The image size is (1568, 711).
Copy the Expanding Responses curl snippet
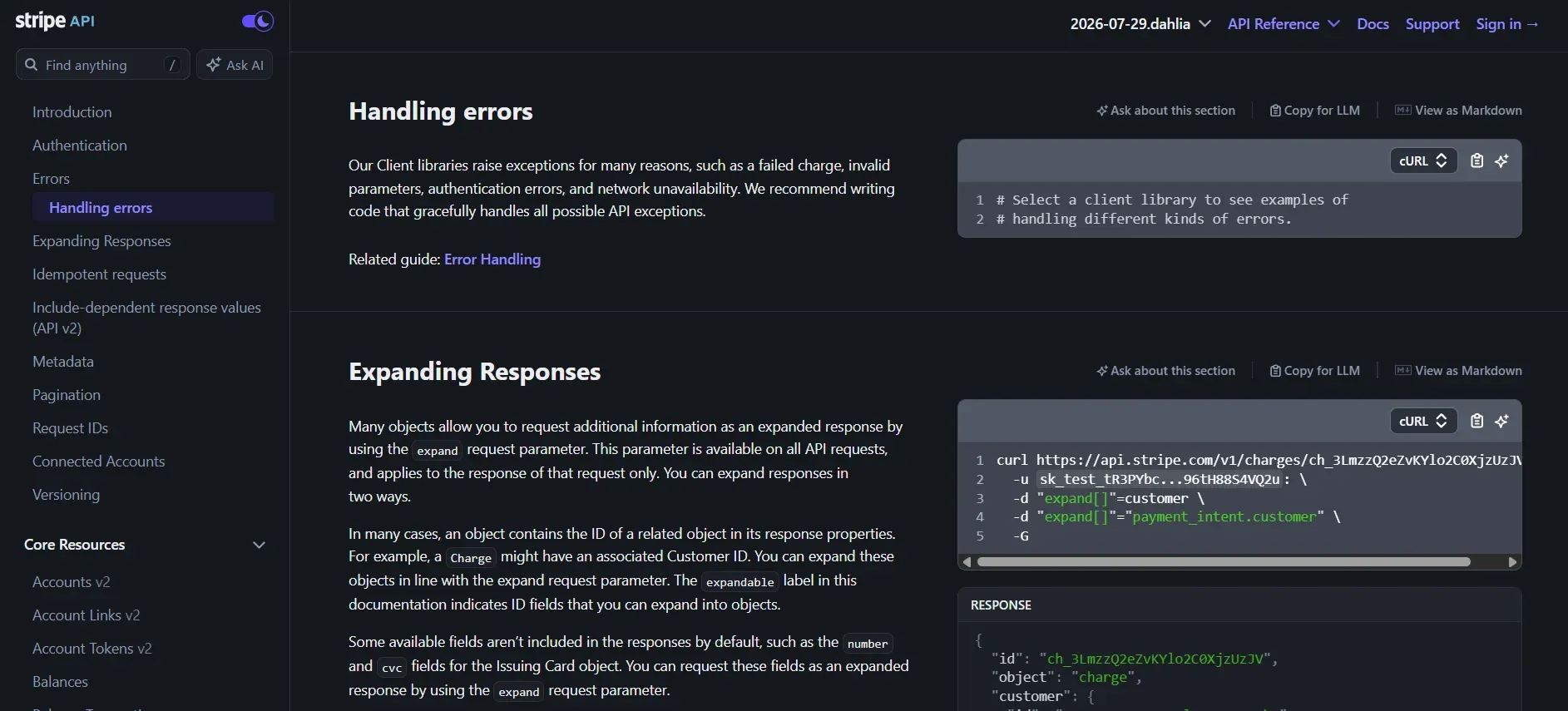[x=1477, y=421]
